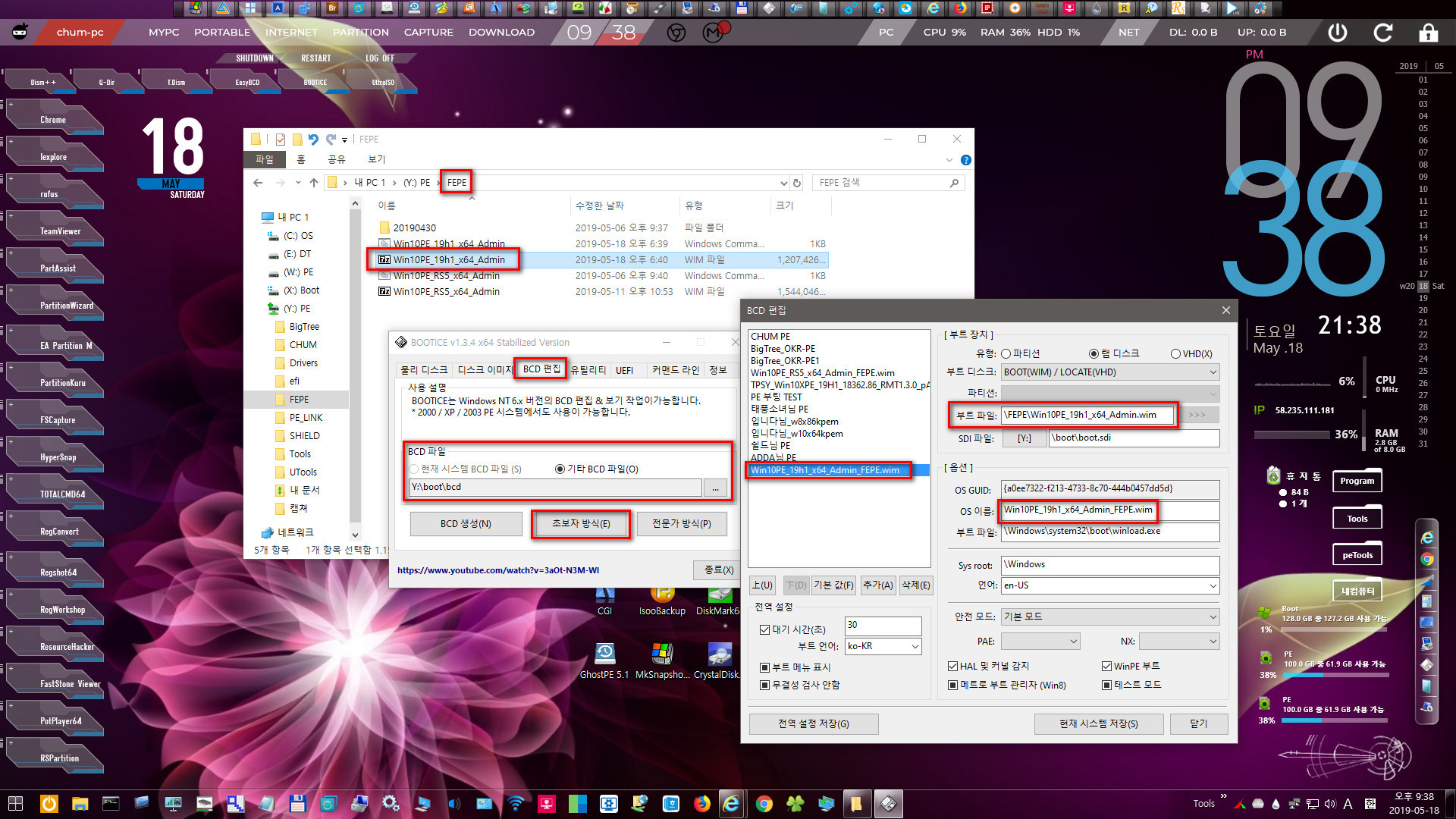
Task: Switch to 물리 디스크 tab
Action: 424,370
